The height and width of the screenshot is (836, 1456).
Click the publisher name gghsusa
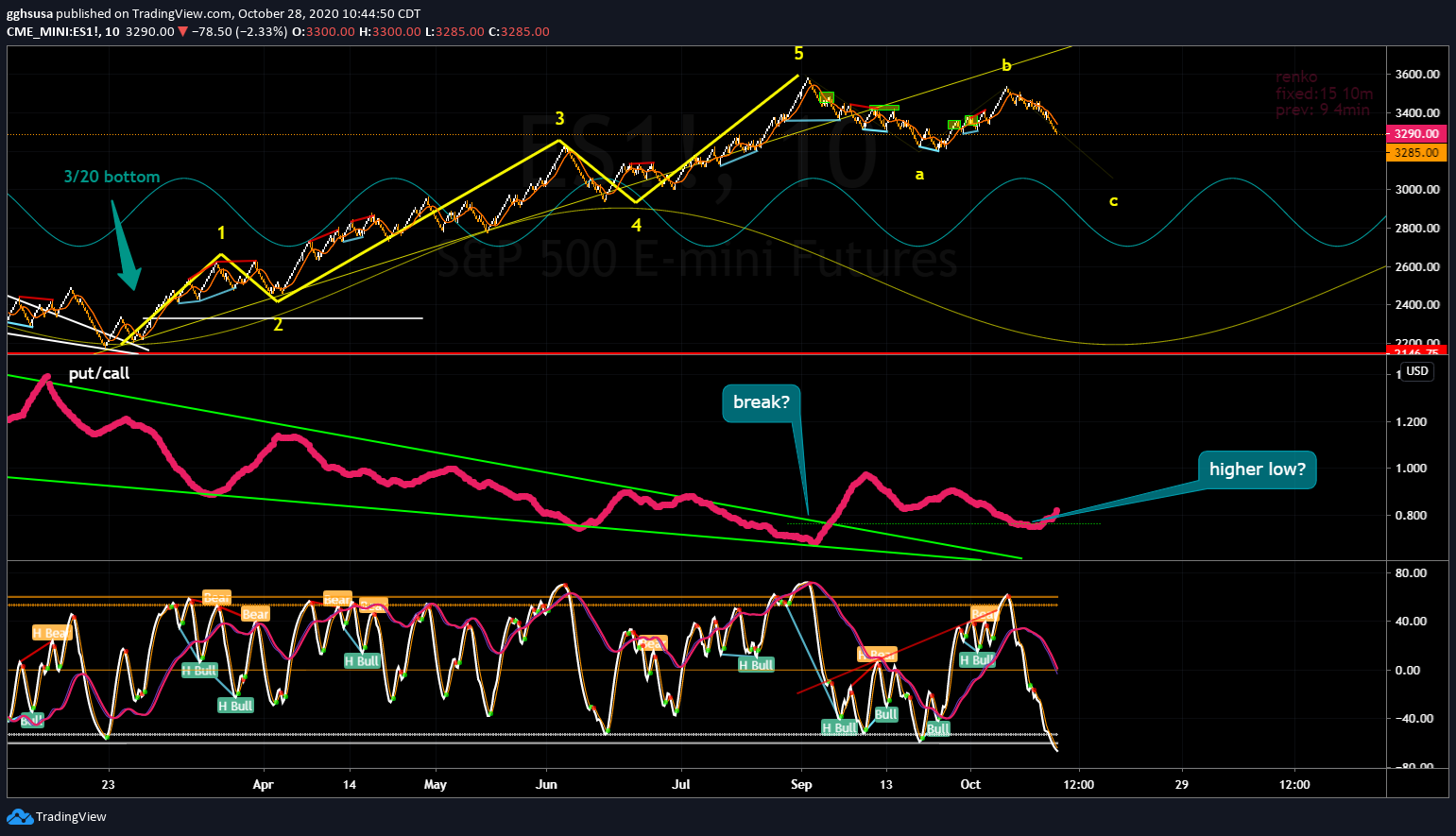pyautogui.click(x=29, y=13)
